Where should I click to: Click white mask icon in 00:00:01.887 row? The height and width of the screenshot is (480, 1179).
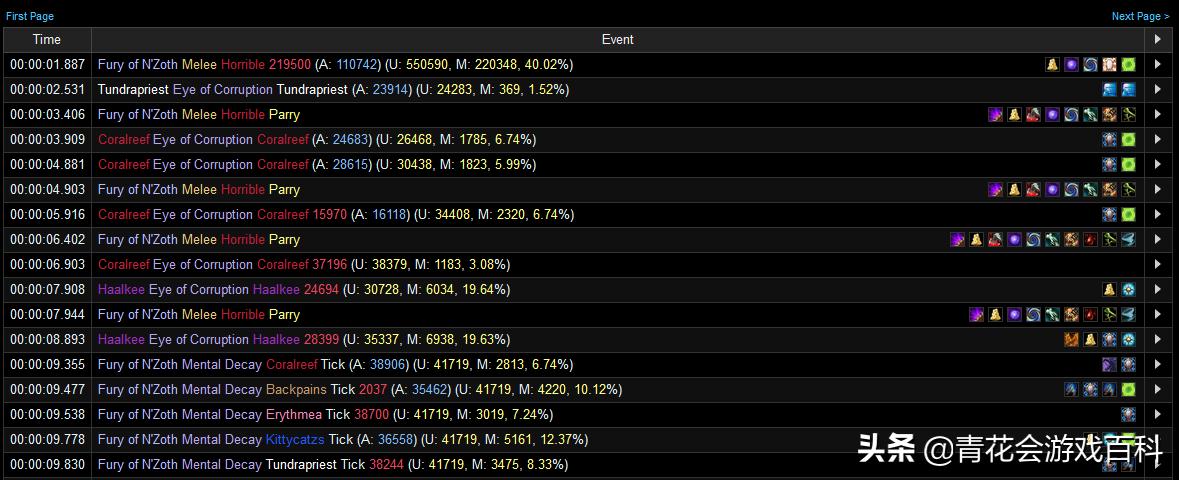pyautogui.click(x=1109, y=65)
